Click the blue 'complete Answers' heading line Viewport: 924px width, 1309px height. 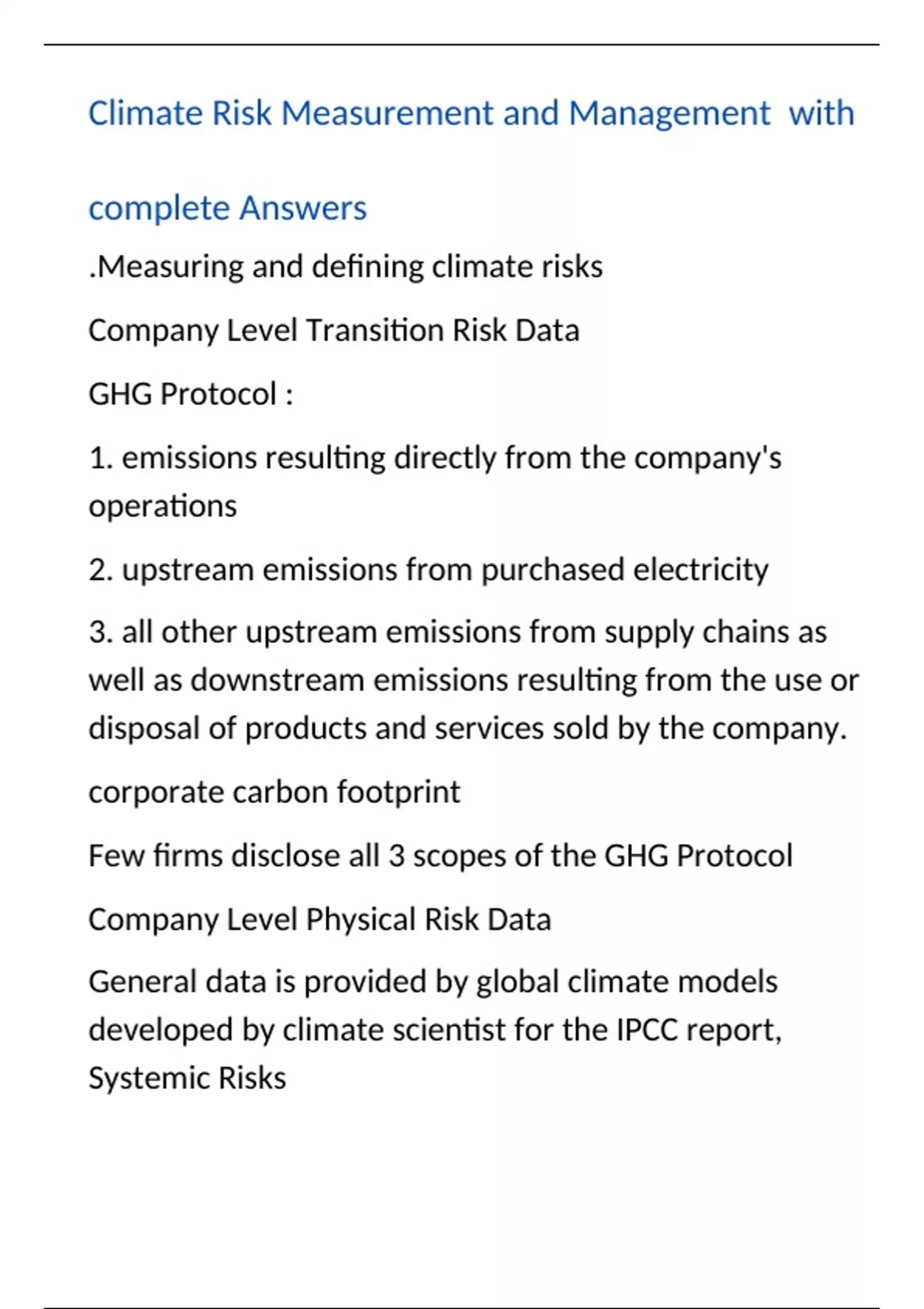[227, 208]
